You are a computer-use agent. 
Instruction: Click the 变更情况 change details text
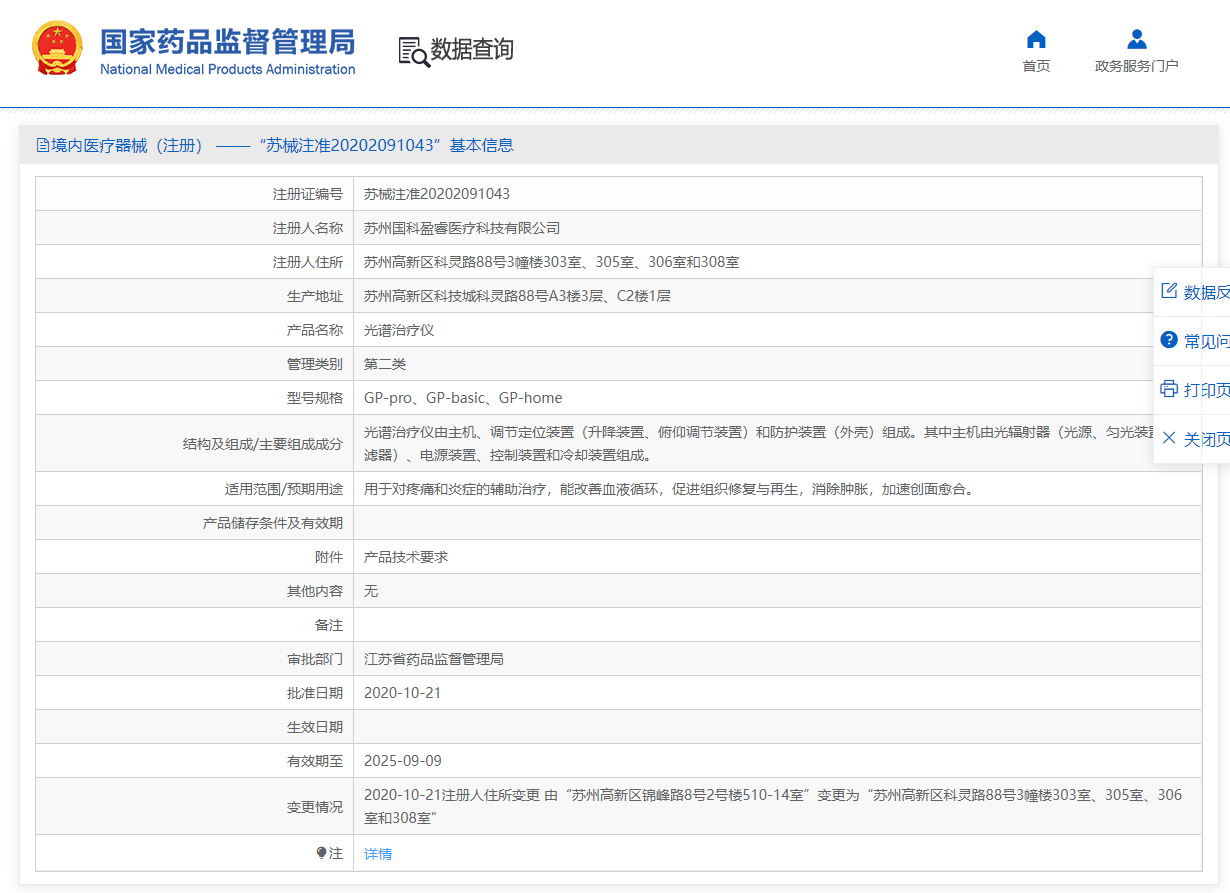[773, 806]
